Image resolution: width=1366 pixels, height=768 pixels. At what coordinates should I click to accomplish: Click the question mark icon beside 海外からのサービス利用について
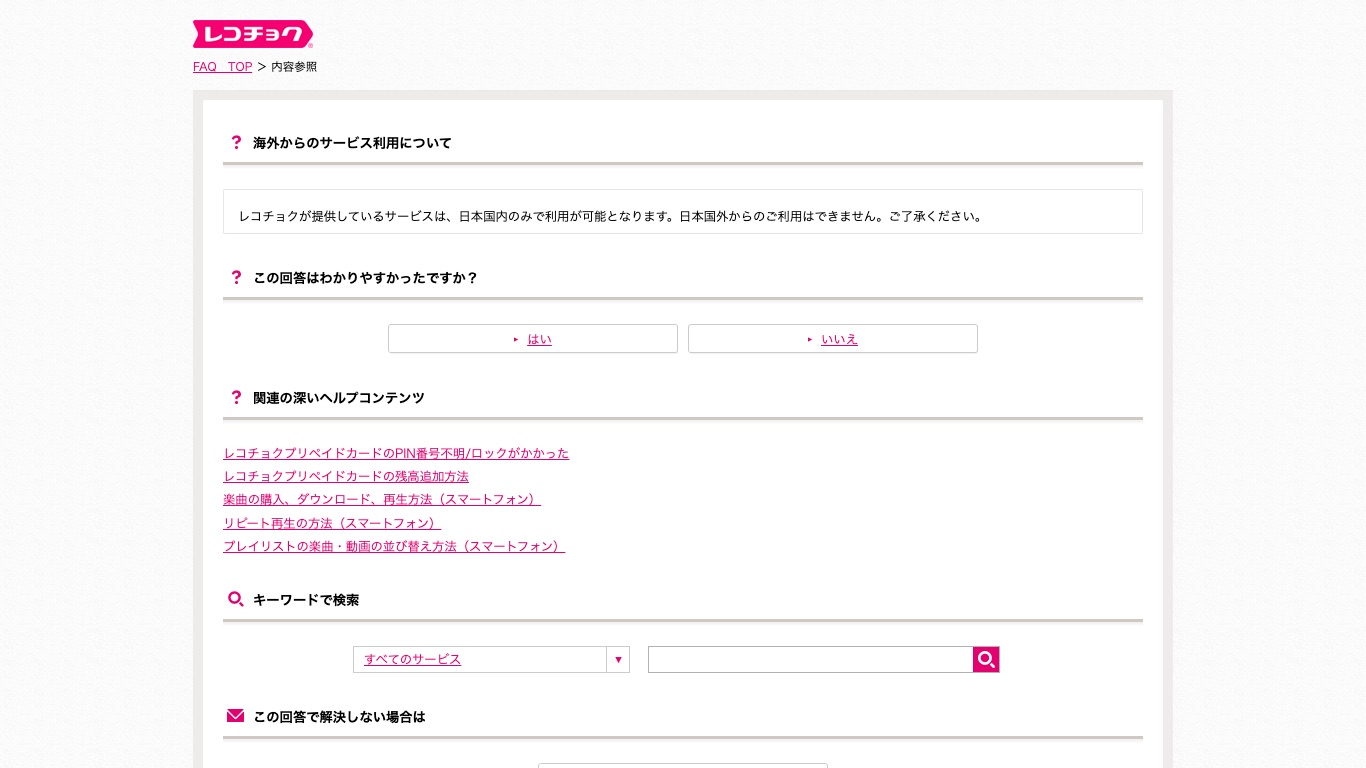(x=236, y=143)
